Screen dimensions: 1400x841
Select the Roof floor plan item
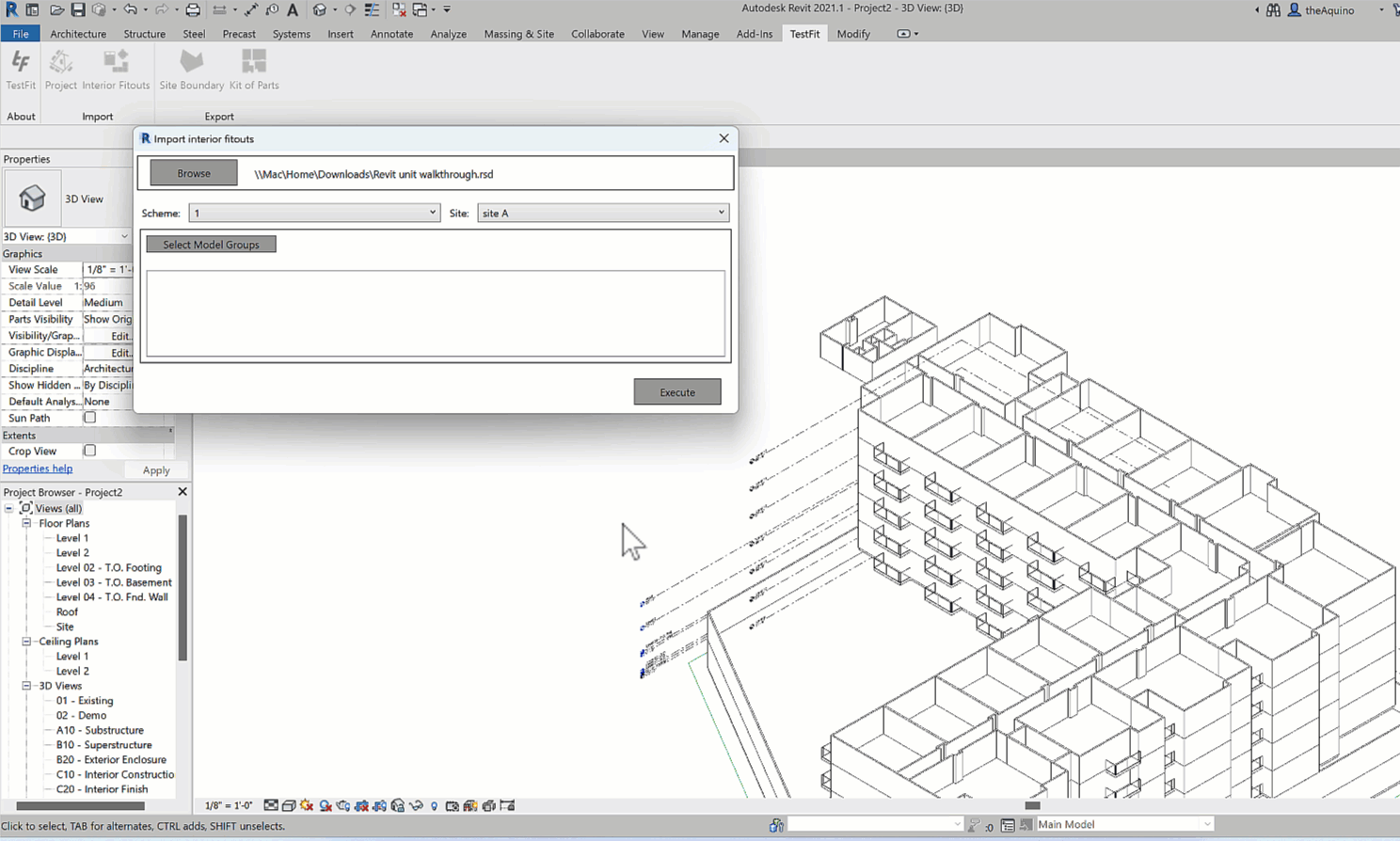67,611
